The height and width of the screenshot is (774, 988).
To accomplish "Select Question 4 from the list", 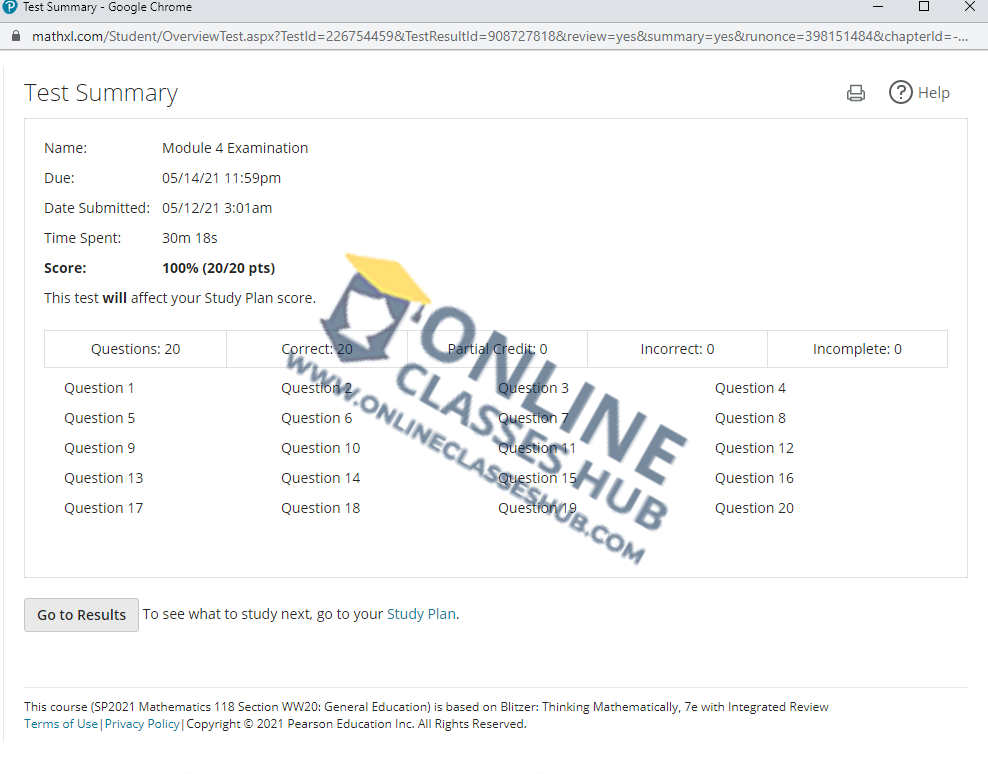I will point(750,388).
